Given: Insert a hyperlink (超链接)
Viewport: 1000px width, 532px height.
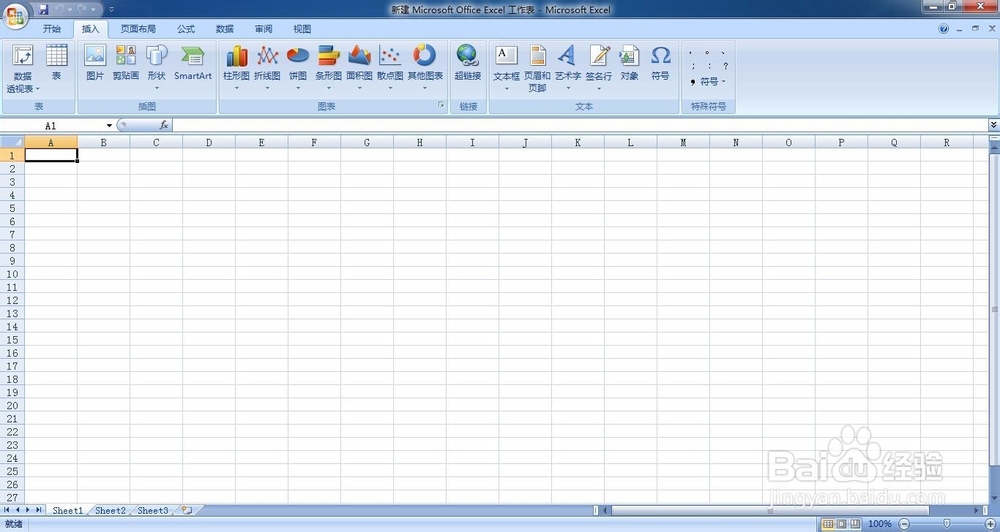Looking at the screenshot, I should click(467, 63).
